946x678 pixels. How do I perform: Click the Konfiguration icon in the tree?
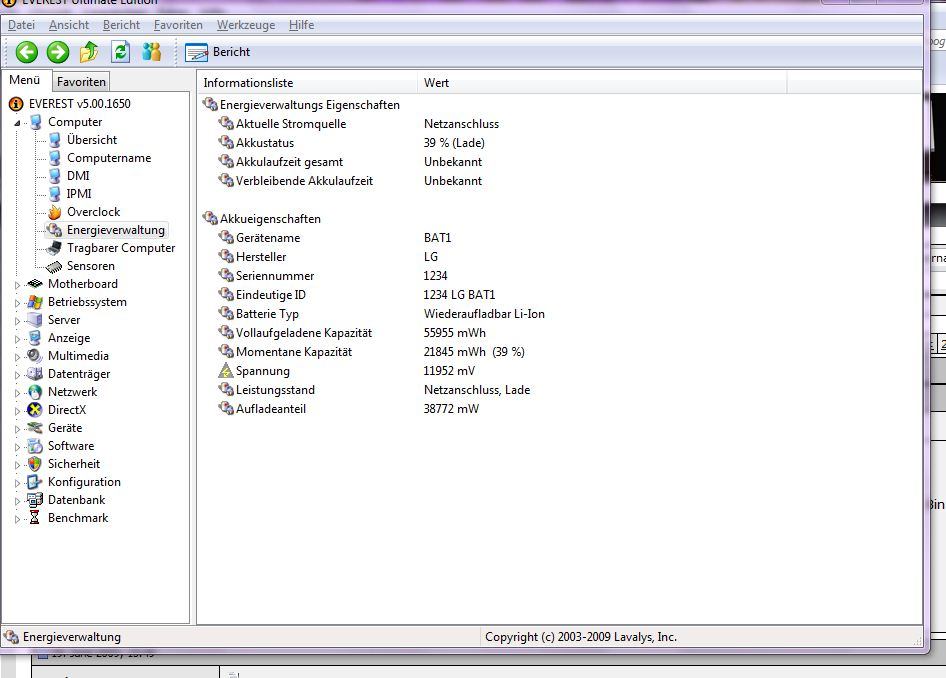pyautogui.click(x=35, y=482)
